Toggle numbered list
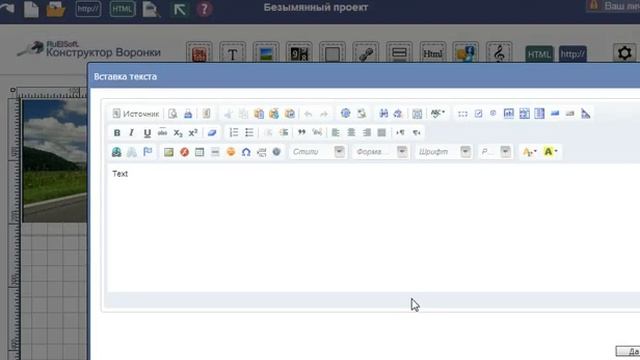The width and height of the screenshot is (640, 360). pos(234,133)
